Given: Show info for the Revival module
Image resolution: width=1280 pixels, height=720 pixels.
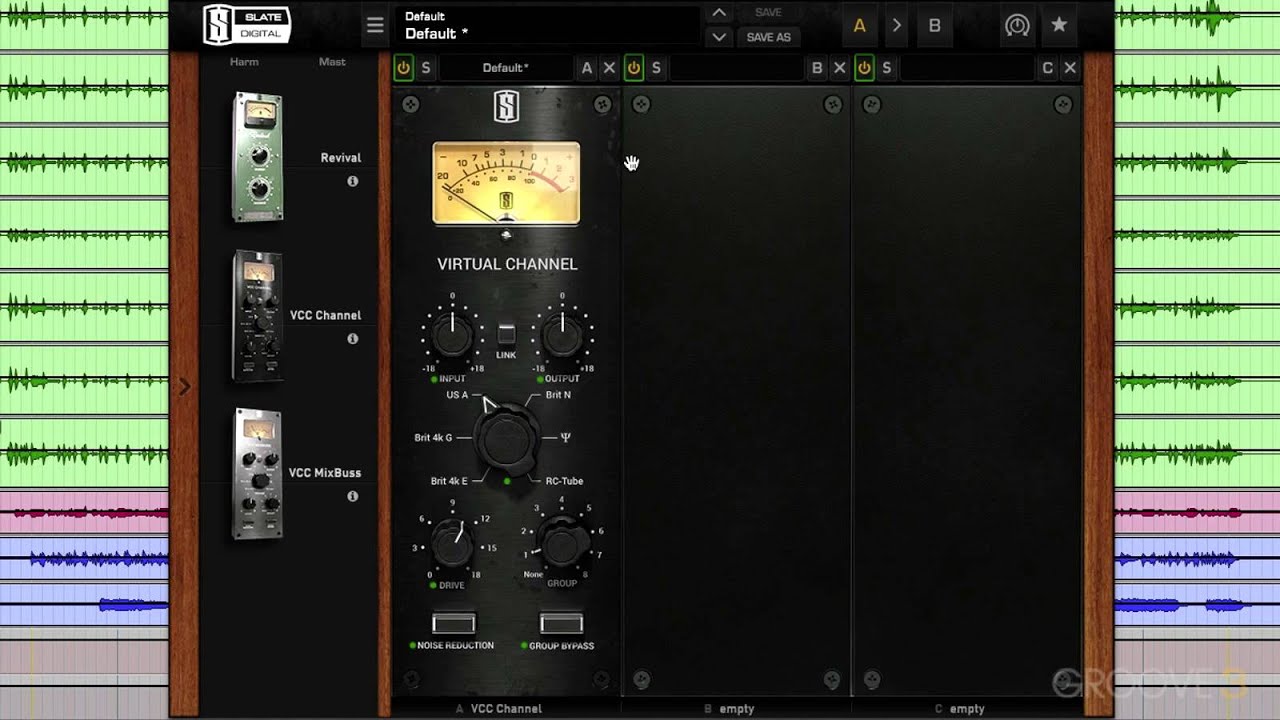Looking at the screenshot, I should pyautogui.click(x=352, y=182).
